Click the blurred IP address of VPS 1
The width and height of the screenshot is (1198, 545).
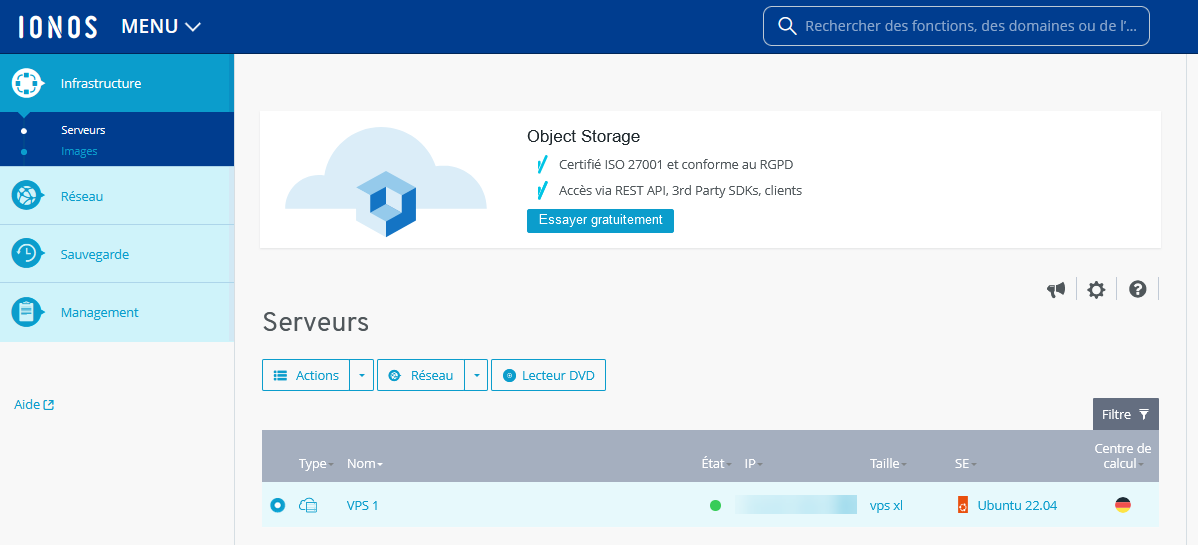pyautogui.click(x=796, y=504)
